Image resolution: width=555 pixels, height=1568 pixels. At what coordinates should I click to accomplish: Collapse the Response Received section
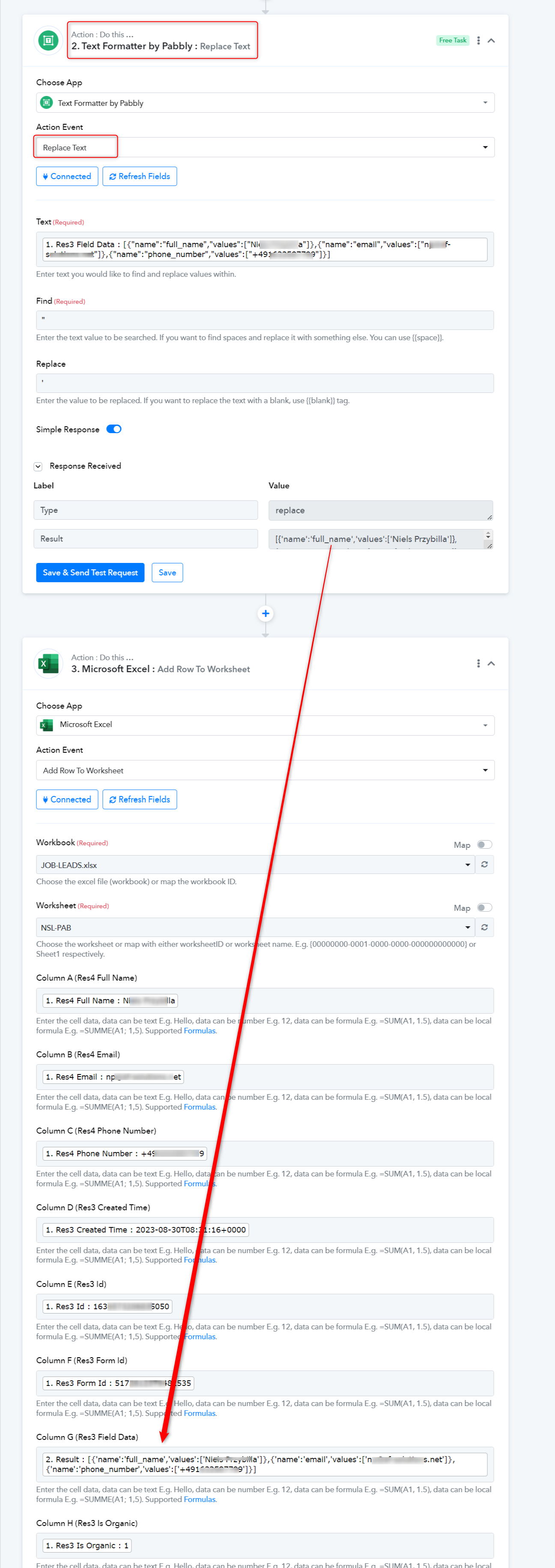[x=38, y=466]
